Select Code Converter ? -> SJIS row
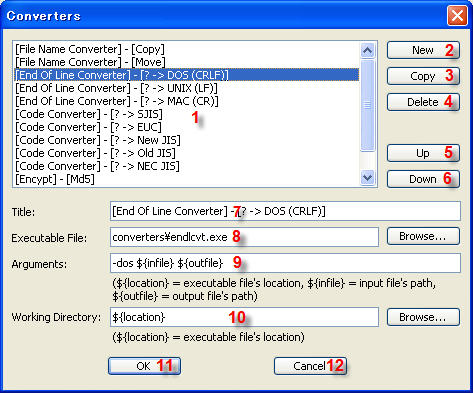 click(187, 114)
